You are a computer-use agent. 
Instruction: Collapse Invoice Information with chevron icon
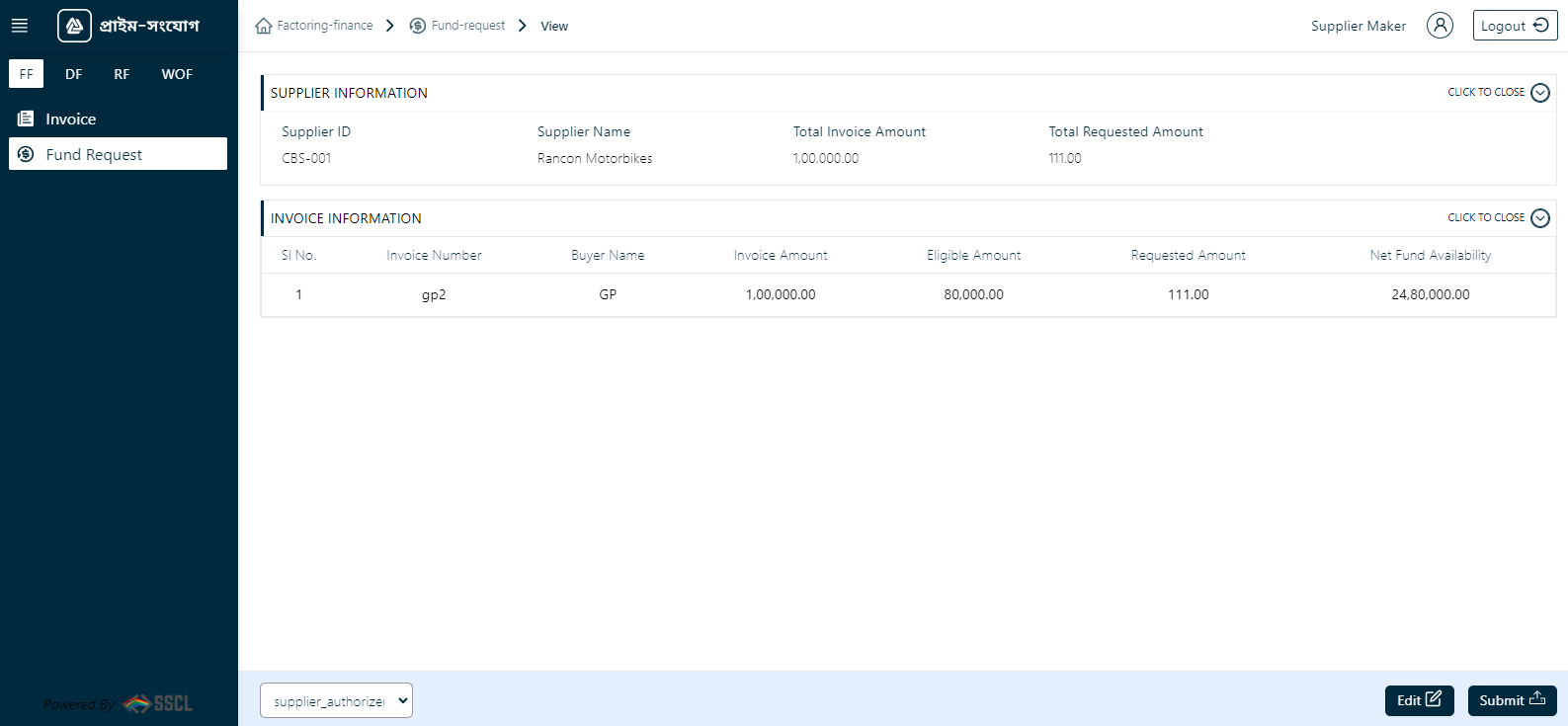[x=1540, y=218]
